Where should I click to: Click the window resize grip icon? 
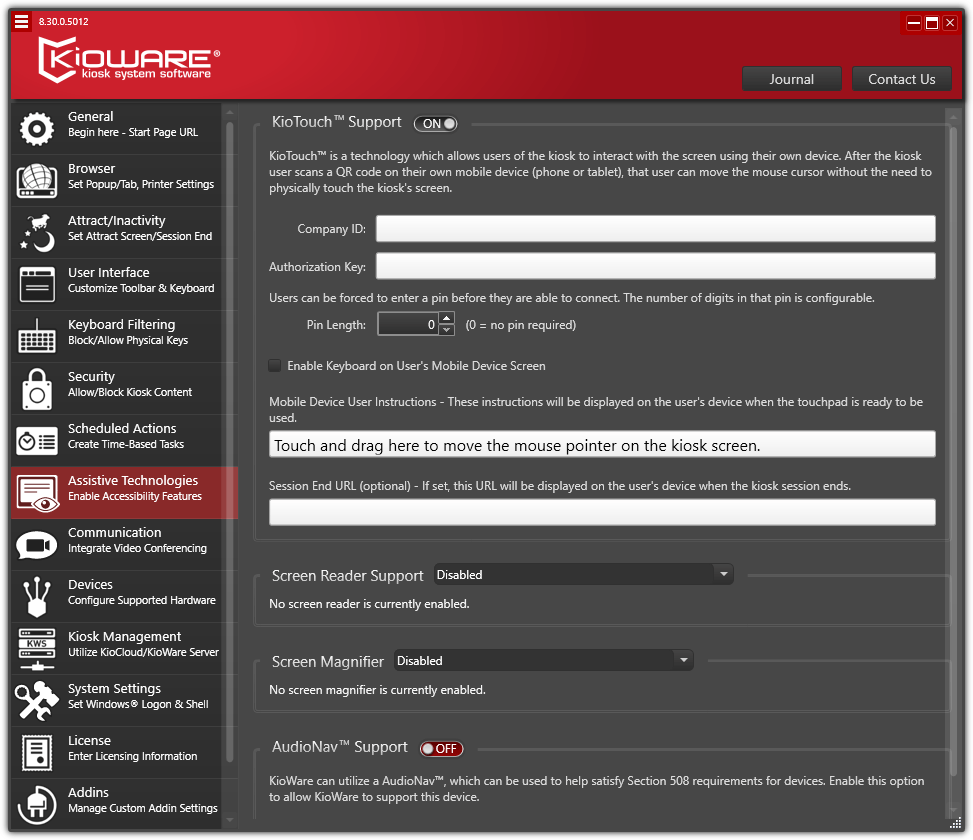tap(955, 823)
